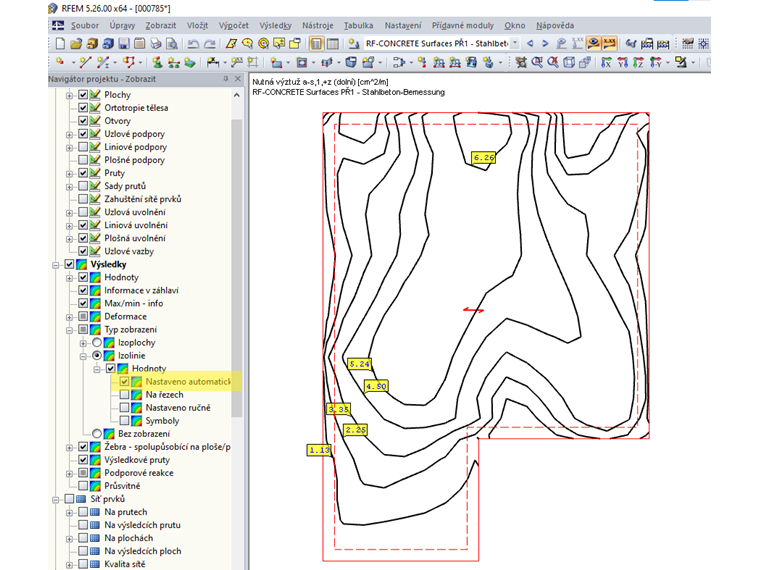Select the Izoplochy radio button
760x570 pixels.
pyautogui.click(x=97, y=343)
